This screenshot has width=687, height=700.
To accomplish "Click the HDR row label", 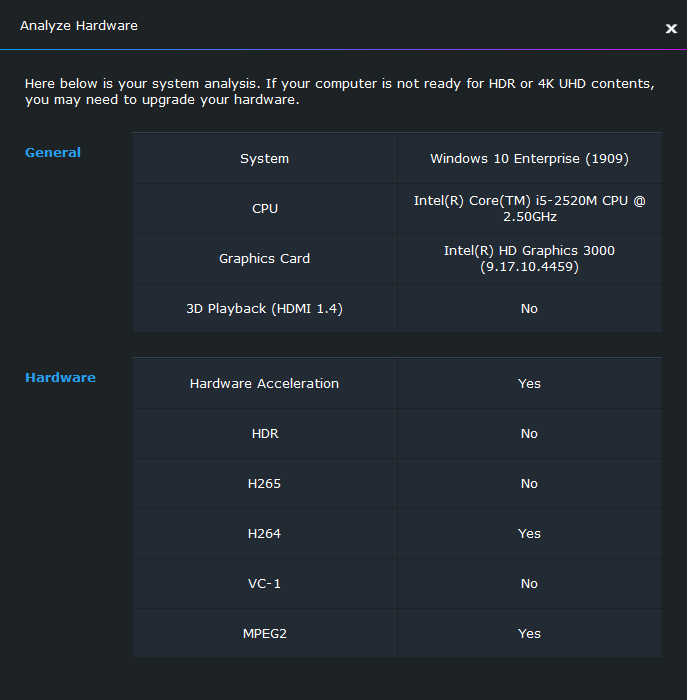I will click(265, 434).
